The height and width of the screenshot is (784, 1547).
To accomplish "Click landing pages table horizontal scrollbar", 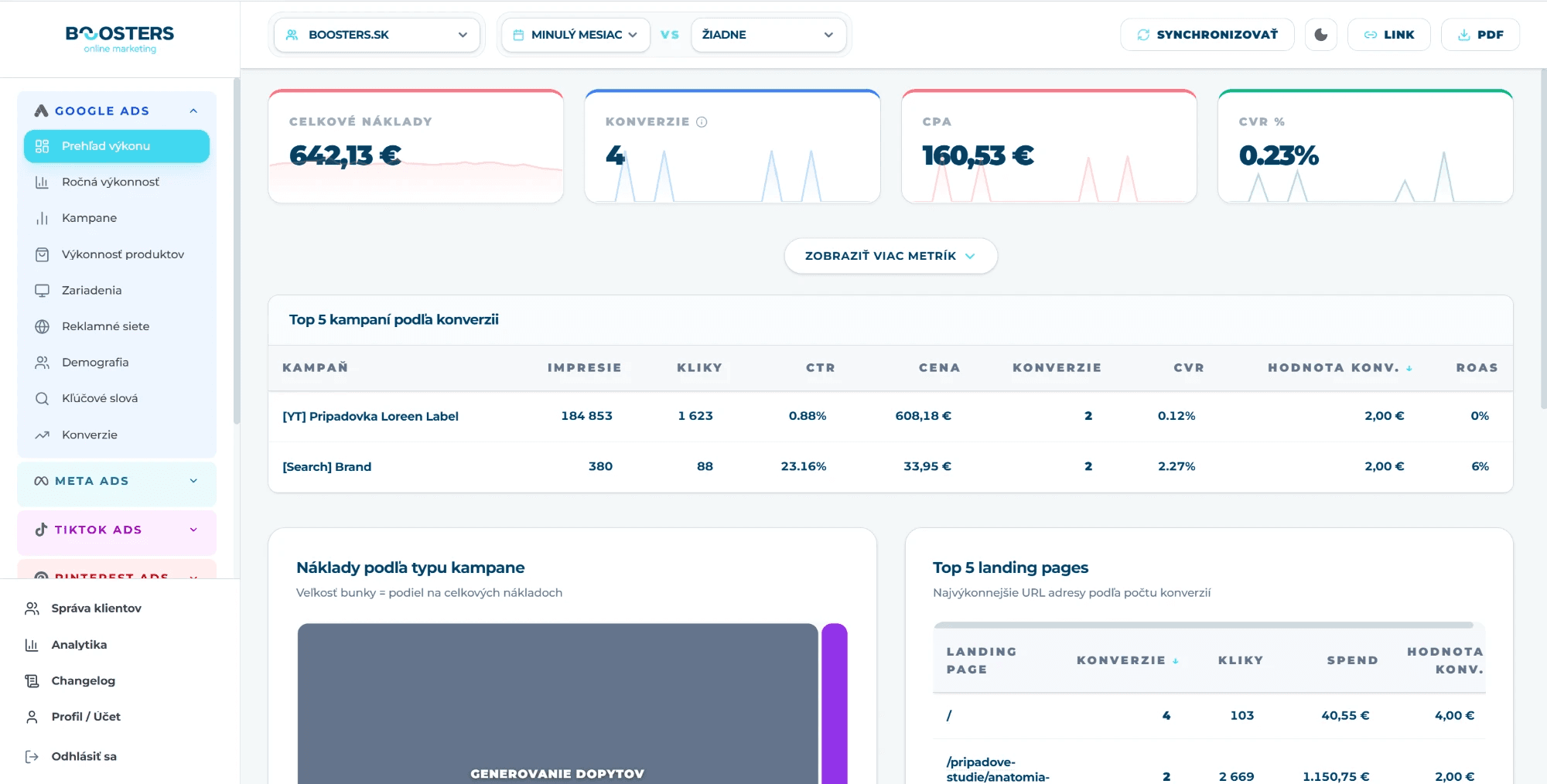I will (1204, 625).
